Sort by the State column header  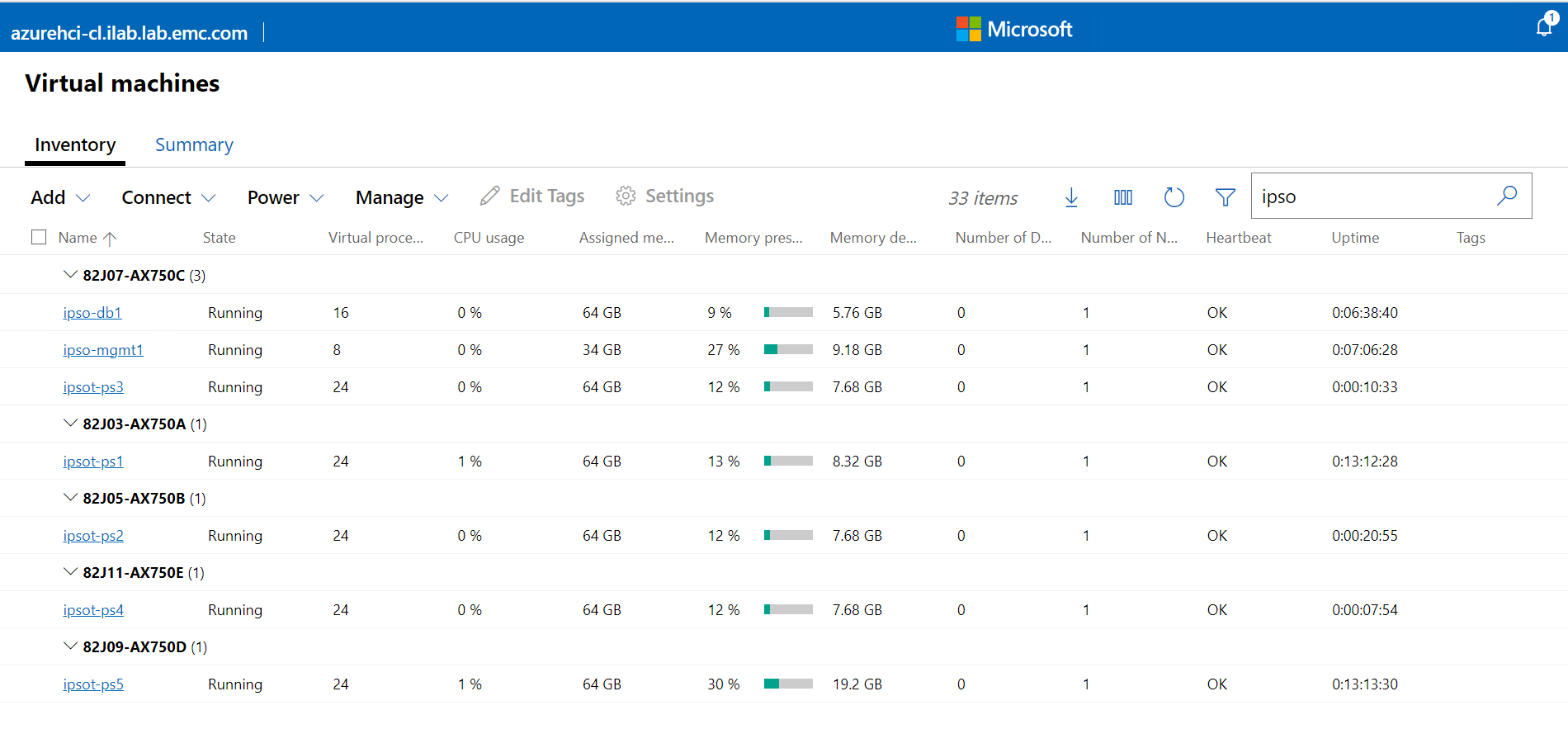220,238
